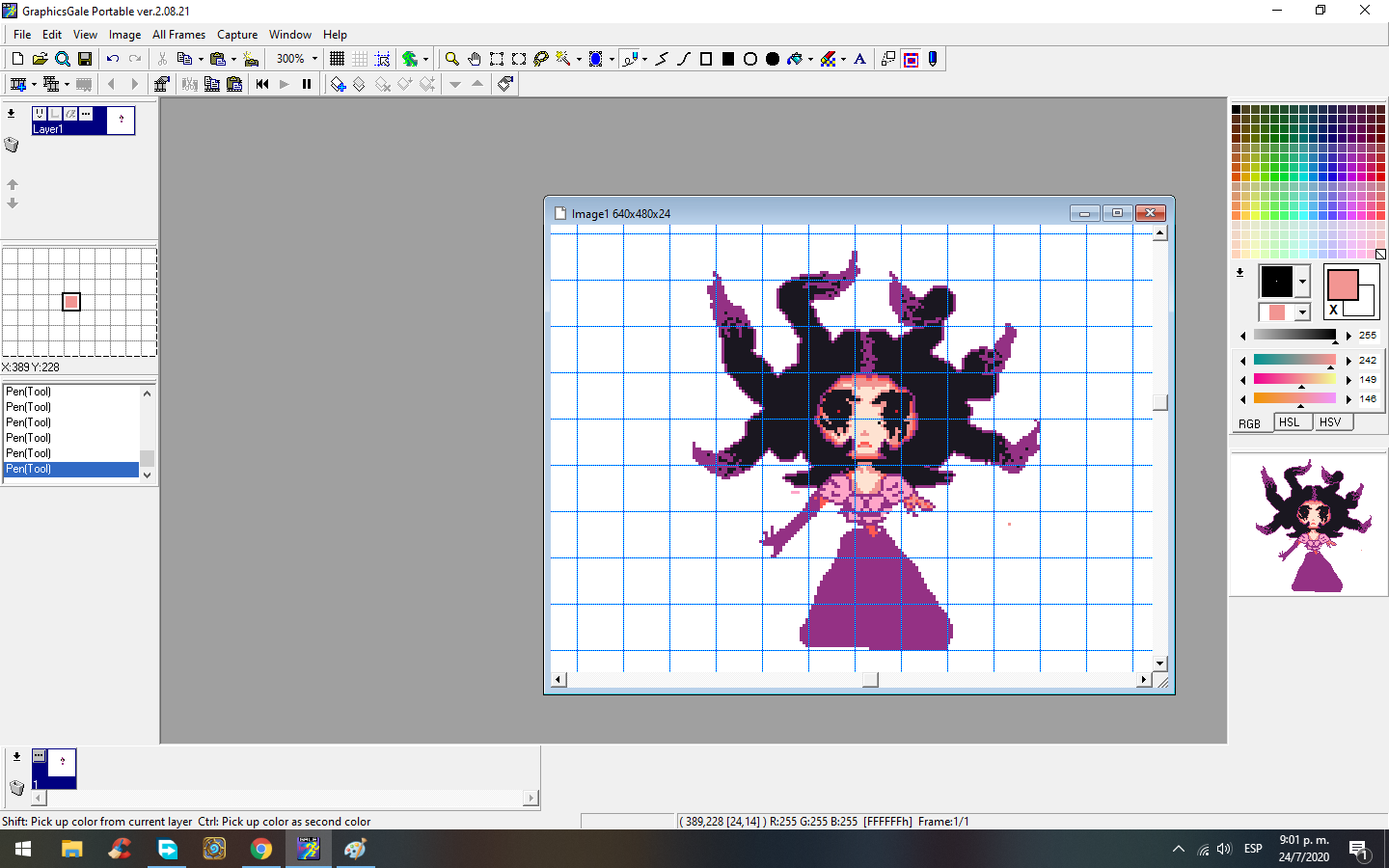The width and height of the screenshot is (1389, 868).
Task: Select the outlined Rectangle tool
Action: point(706,59)
